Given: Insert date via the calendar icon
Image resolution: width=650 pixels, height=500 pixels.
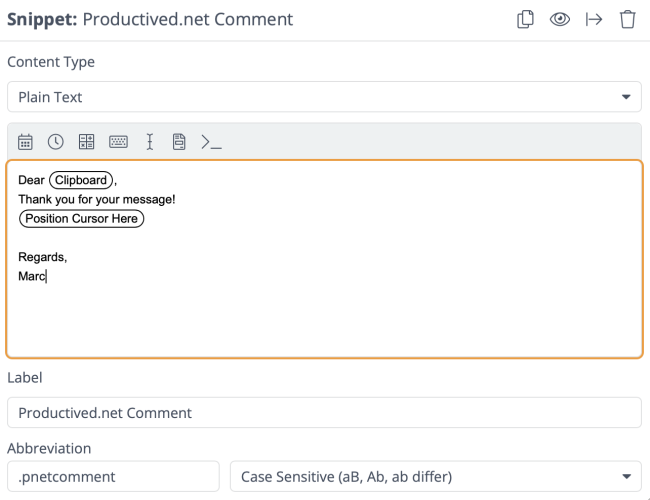Looking at the screenshot, I should pyautogui.click(x=25, y=142).
